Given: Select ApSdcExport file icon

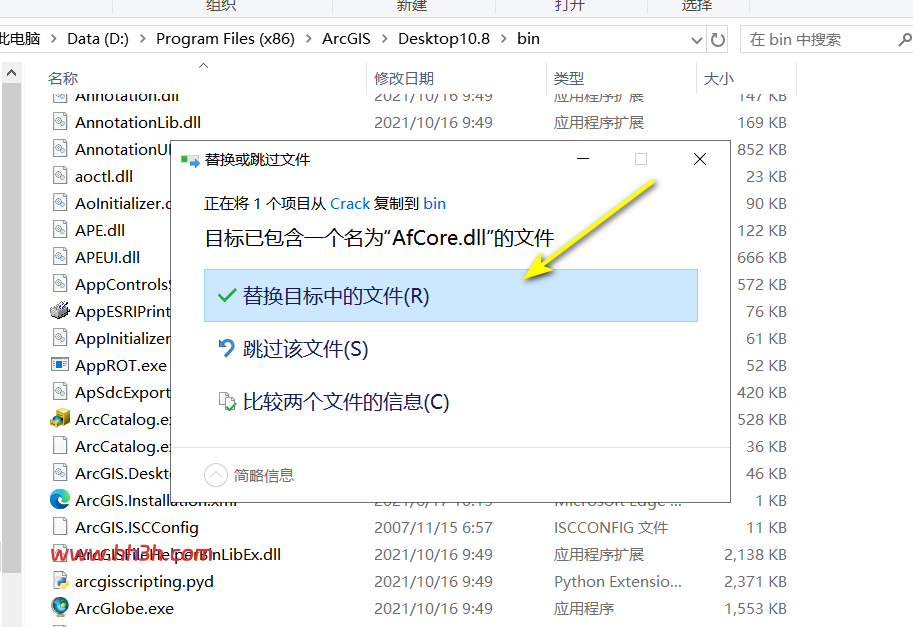Looking at the screenshot, I should click(60, 392).
